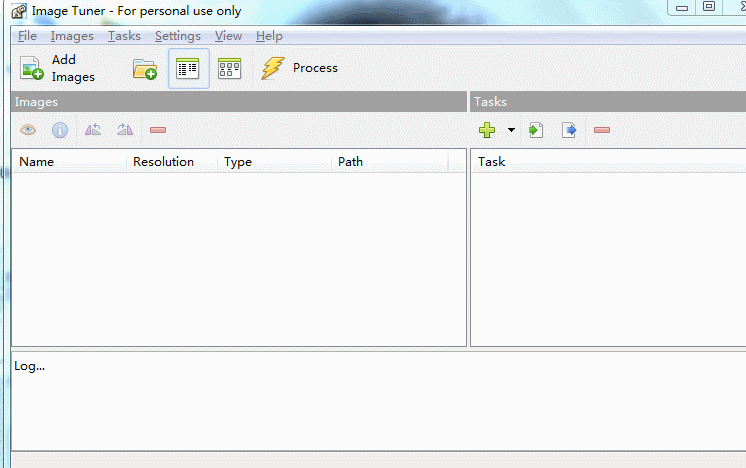Click the Process lightning button
Screen dimensions: 746x468
pos(300,68)
